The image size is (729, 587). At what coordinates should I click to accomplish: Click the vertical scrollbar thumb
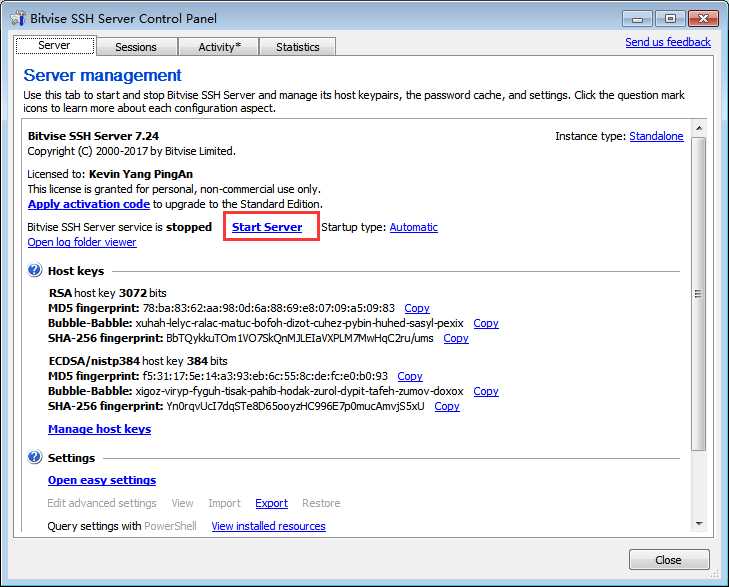pos(698,293)
